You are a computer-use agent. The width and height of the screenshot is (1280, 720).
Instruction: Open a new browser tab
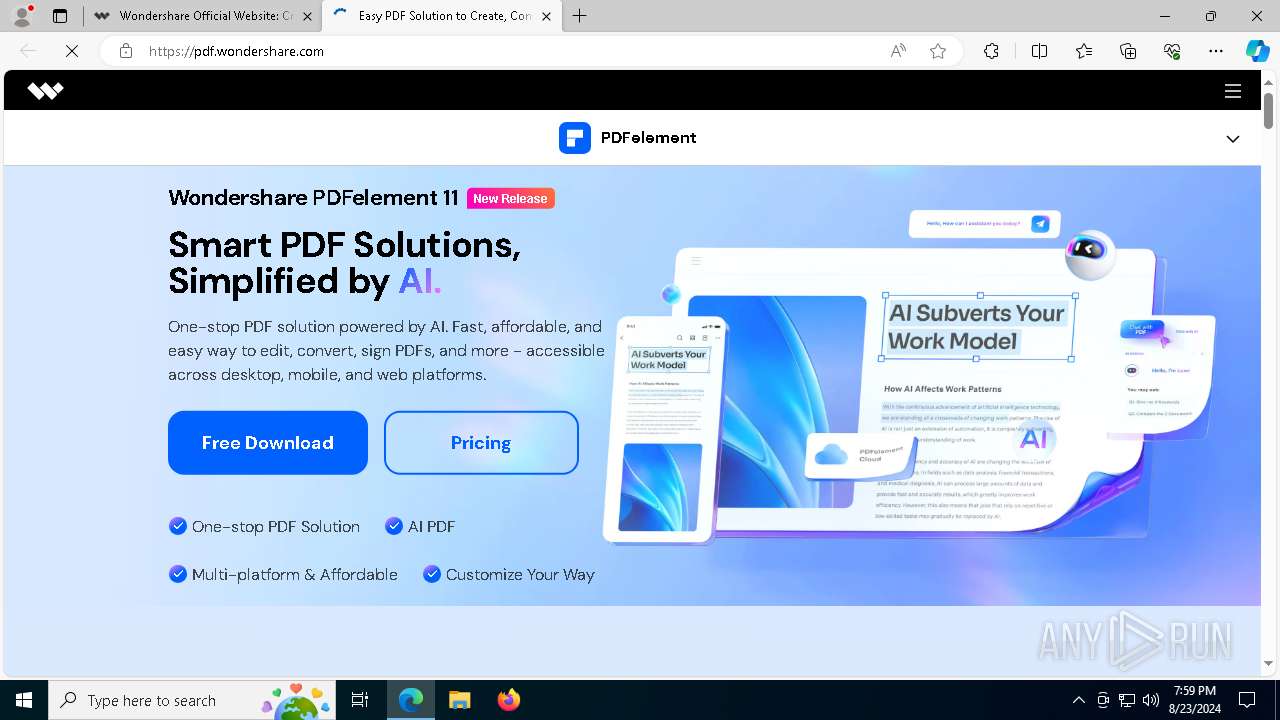tap(580, 16)
